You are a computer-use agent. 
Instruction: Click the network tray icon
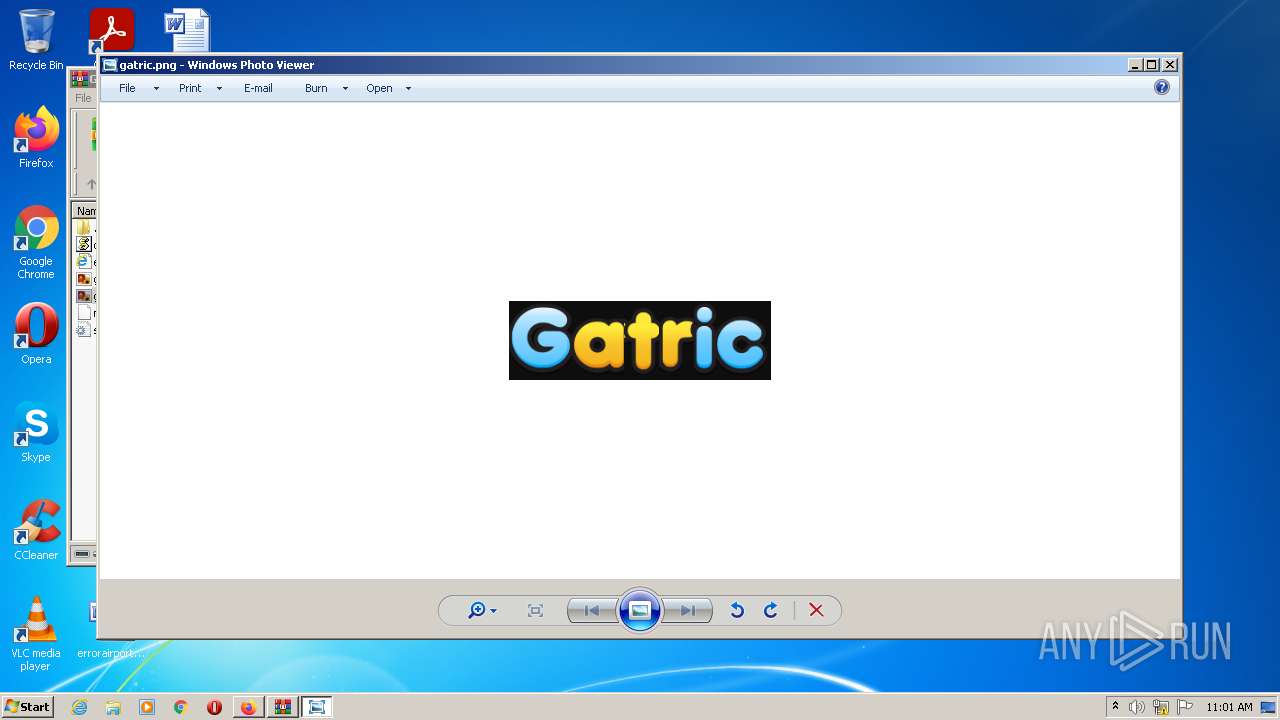pos(1161,707)
